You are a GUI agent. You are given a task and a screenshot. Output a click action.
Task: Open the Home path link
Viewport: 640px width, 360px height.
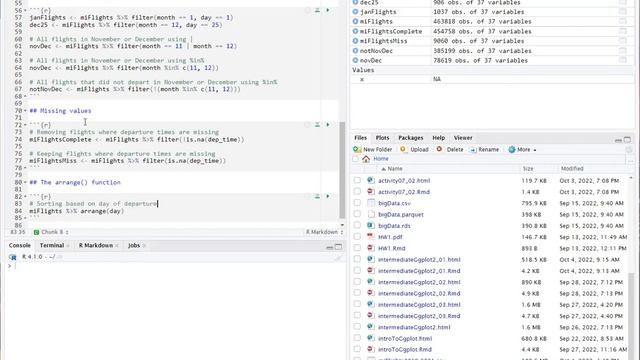coord(381,159)
